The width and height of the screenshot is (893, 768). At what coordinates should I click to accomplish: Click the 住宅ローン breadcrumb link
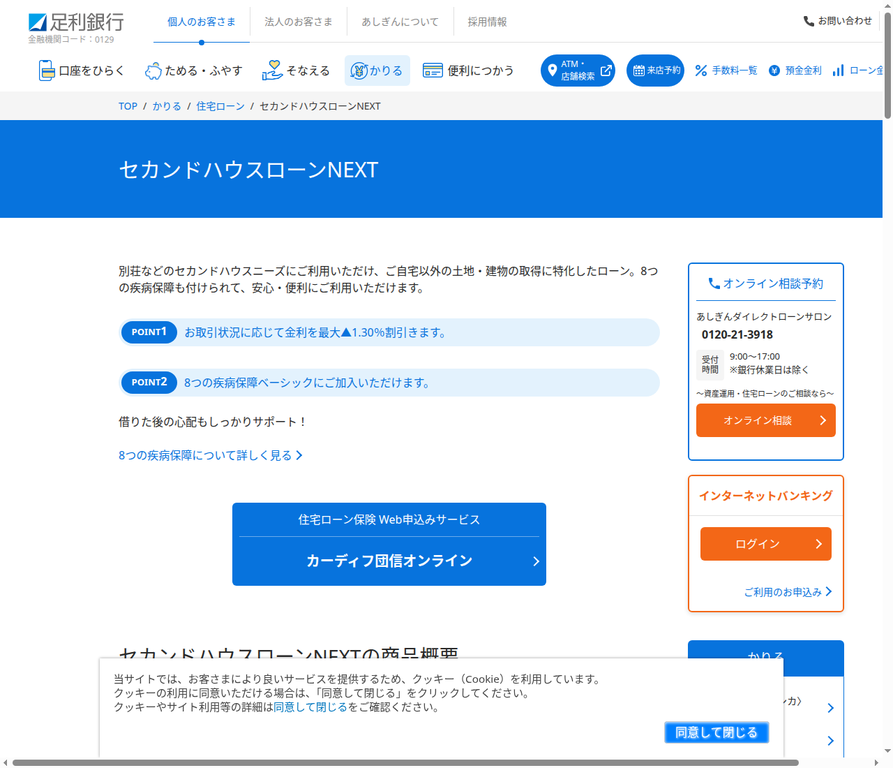pos(220,106)
